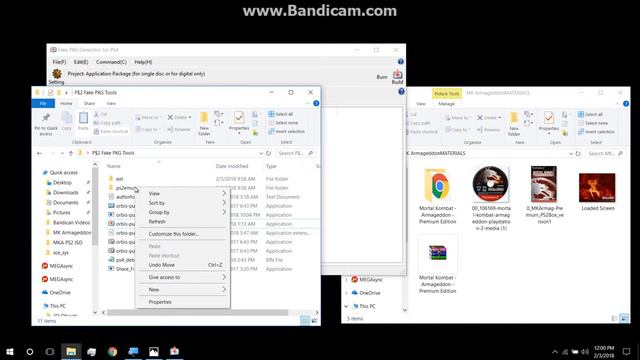Click the Properties checkmark icon in PS2 Fake PKG Tools ribbon
This screenshot has height=360, width=640.
[x=239, y=118]
